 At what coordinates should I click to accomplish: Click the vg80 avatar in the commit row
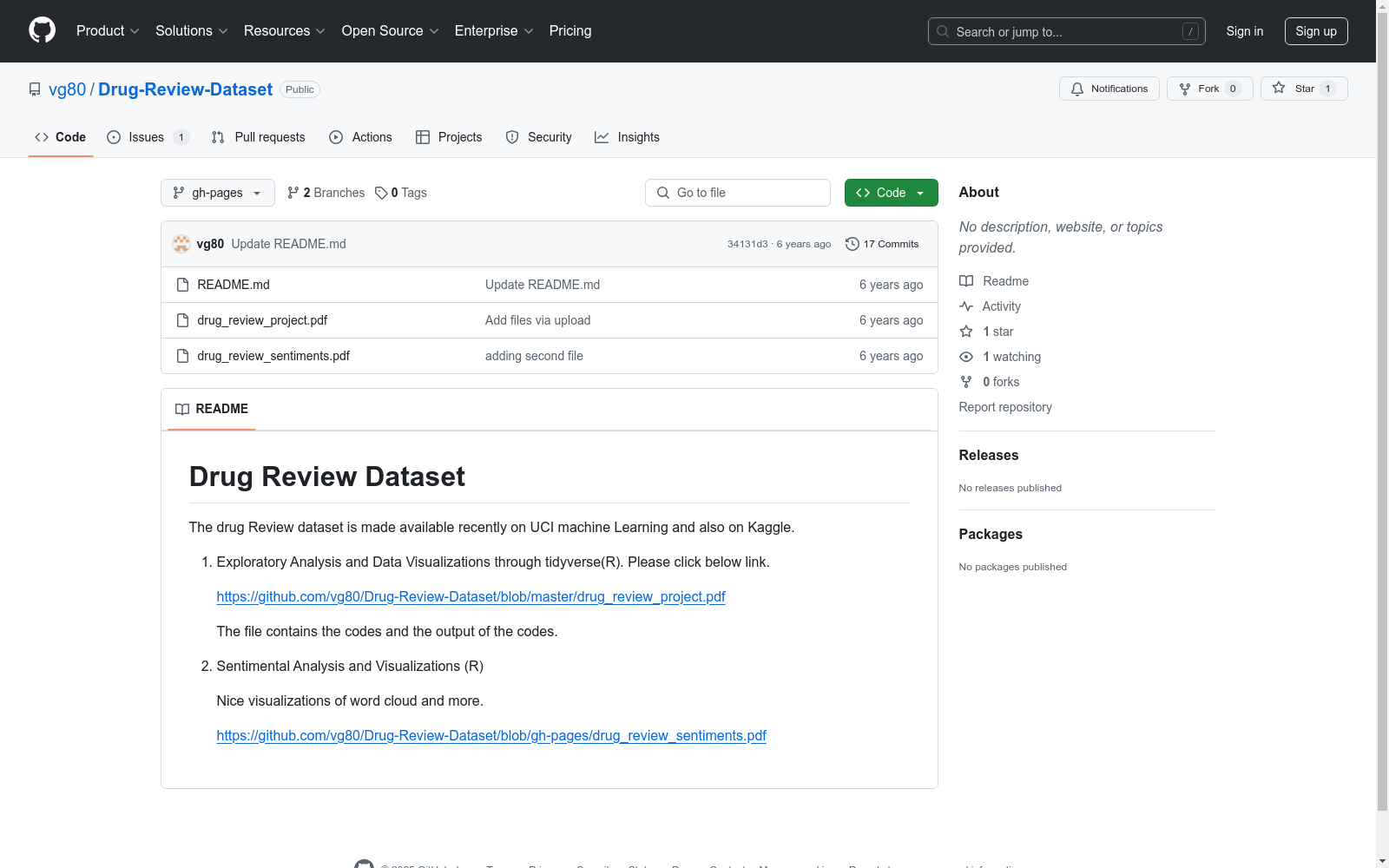pyautogui.click(x=181, y=244)
